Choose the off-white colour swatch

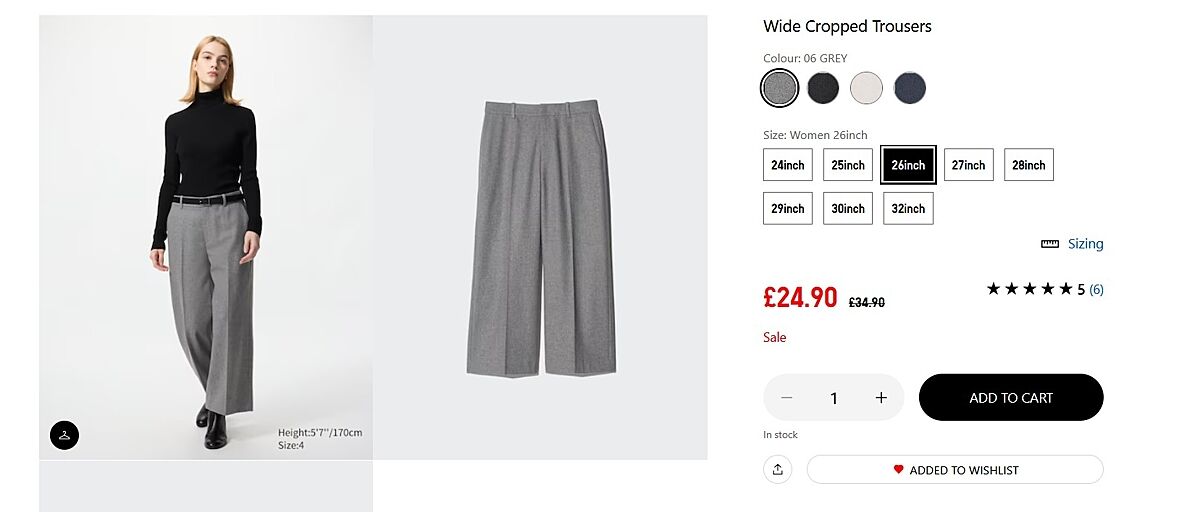867,88
